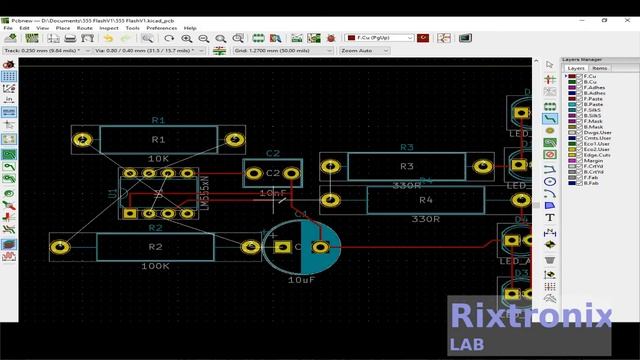Select the arrow Select tool on the right toolbar
Image resolution: width=640 pixels, height=360 pixels.
pos(550,65)
